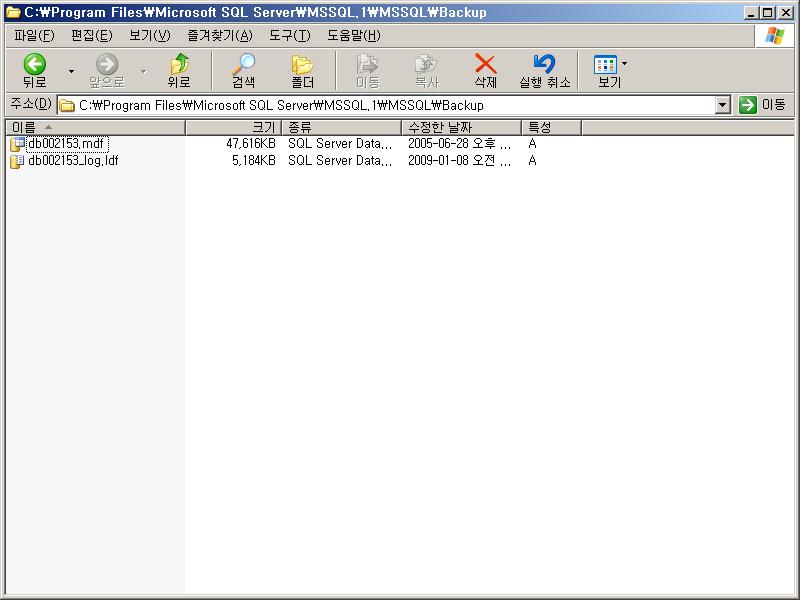Image resolution: width=800 pixels, height=600 pixels.
Task: Sort by the 이름 column header
Action: tap(95, 127)
